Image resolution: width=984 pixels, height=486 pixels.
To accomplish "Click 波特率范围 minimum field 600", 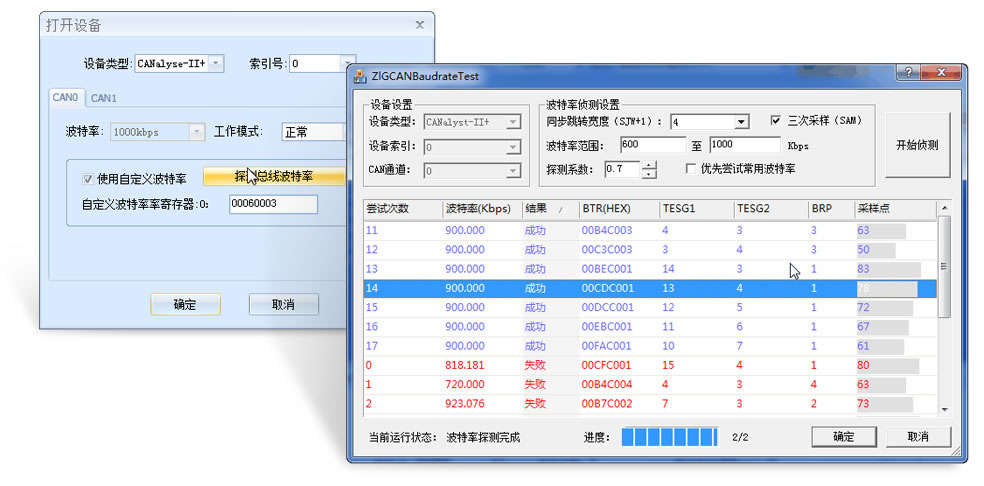I will coord(653,144).
